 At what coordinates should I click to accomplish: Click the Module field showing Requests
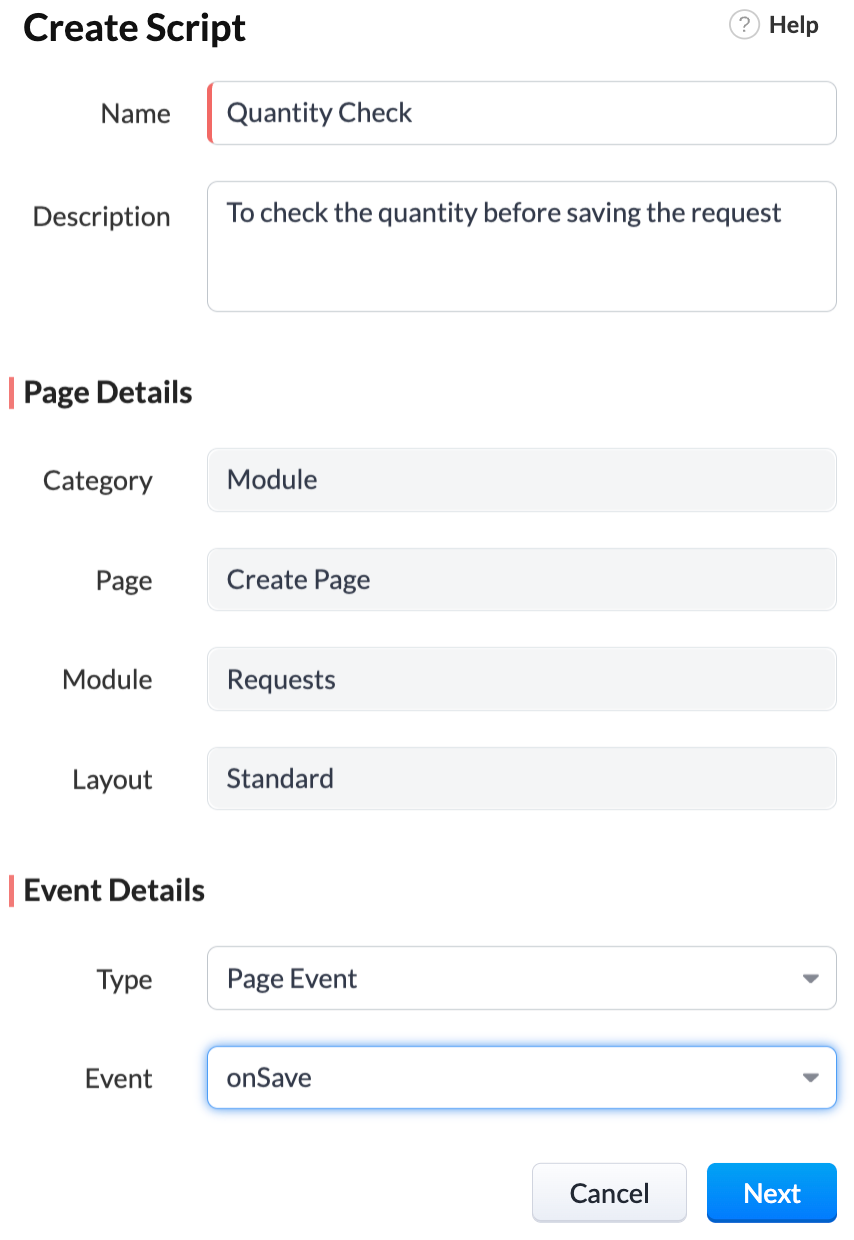(520, 679)
